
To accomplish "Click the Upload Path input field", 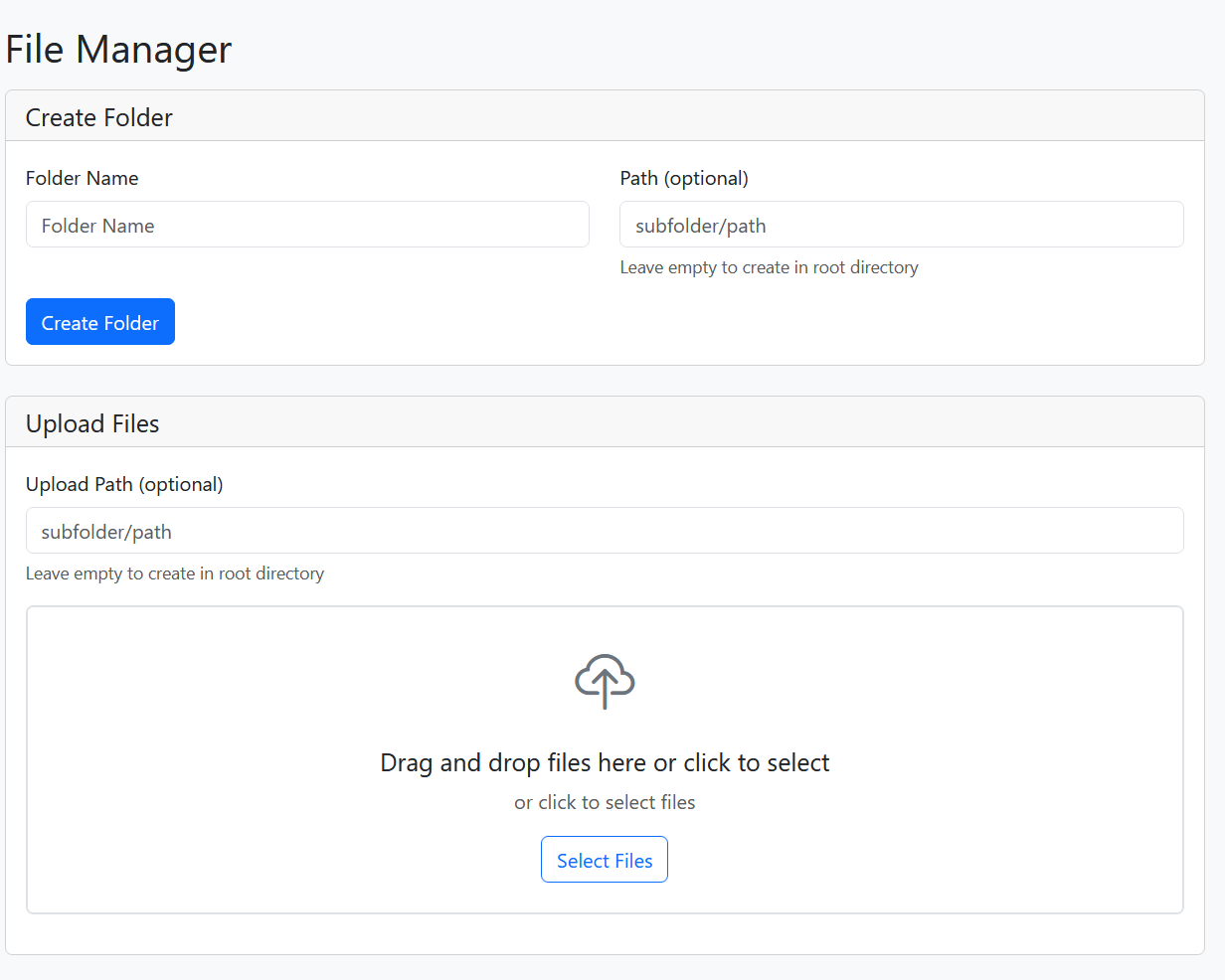I will 605,530.
